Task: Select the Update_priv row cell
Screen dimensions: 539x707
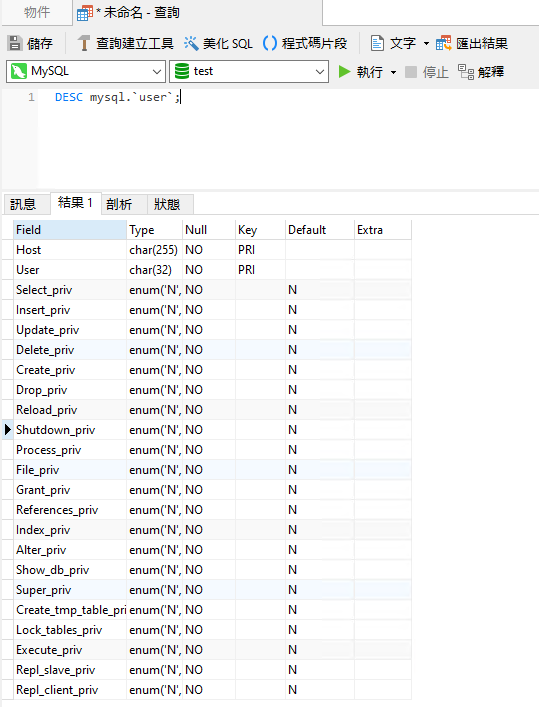Action: pyautogui.click(x=70, y=330)
